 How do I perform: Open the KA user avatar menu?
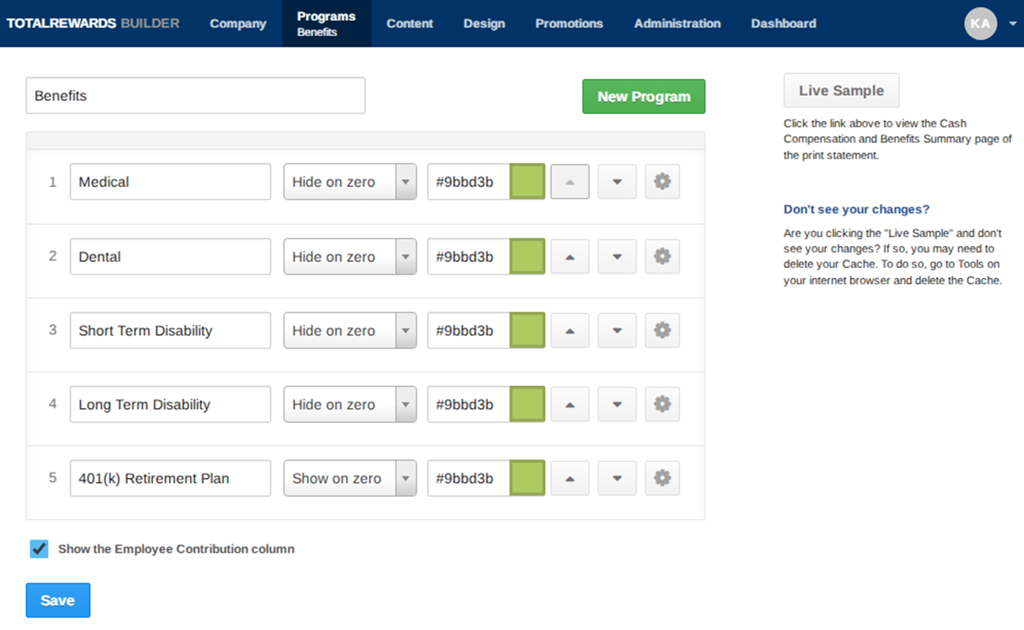tap(980, 24)
